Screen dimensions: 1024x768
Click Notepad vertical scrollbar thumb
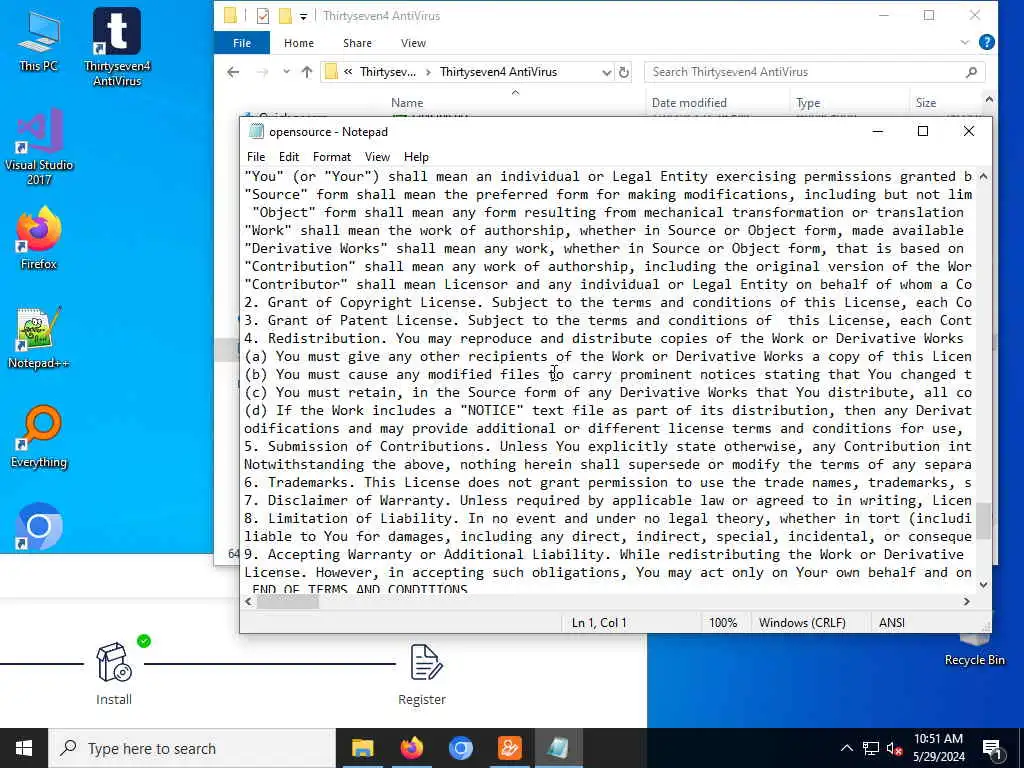(984, 520)
